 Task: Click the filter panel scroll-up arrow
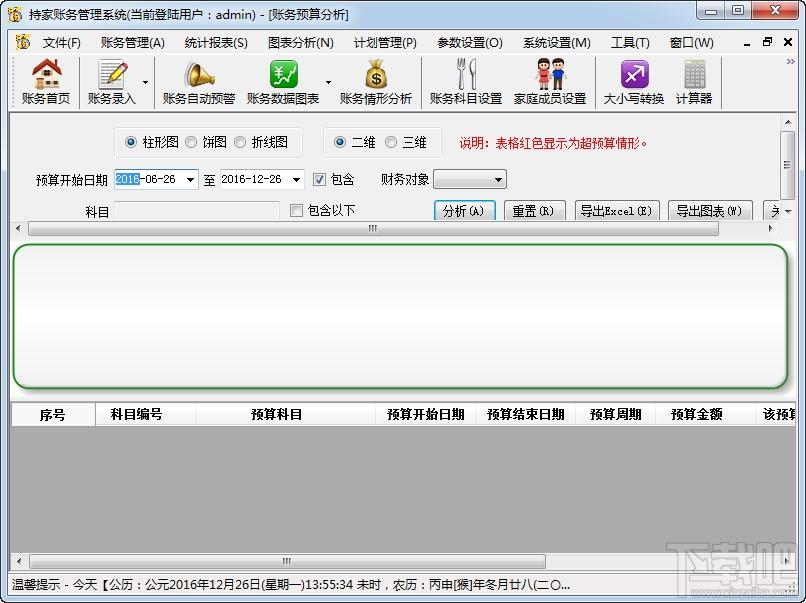(x=787, y=122)
